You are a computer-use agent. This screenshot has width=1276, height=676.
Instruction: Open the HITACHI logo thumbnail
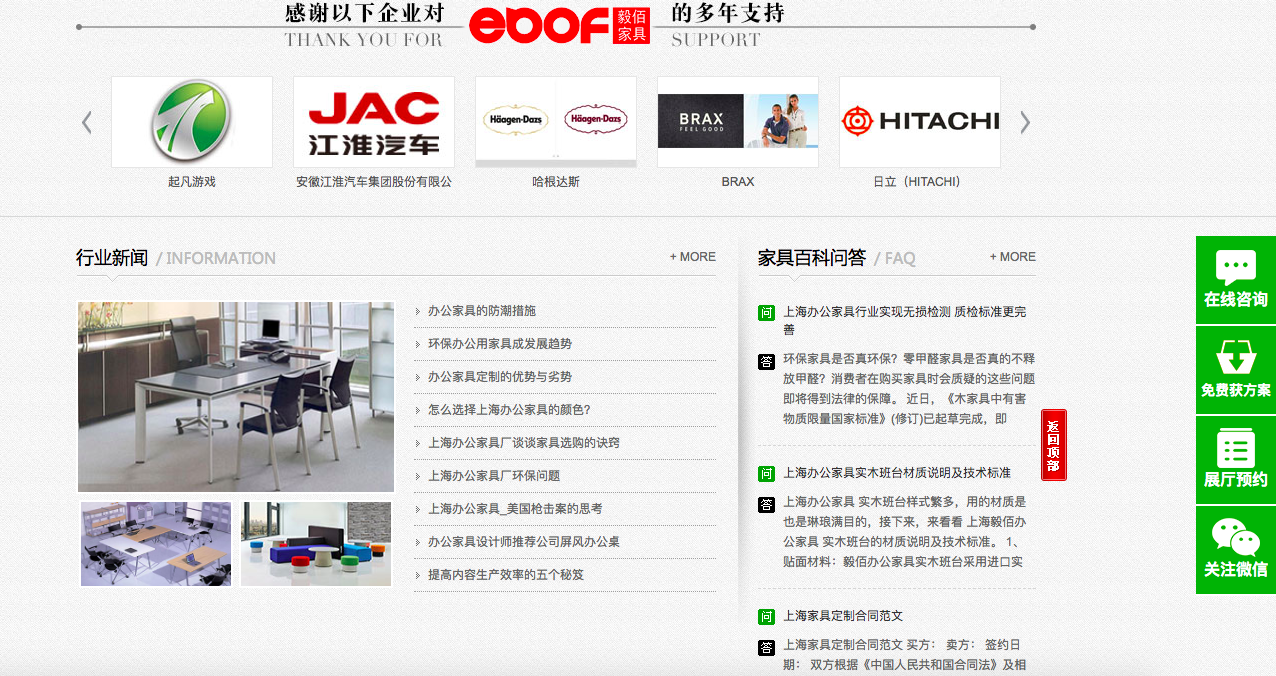pyautogui.click(x=920, y=122)
